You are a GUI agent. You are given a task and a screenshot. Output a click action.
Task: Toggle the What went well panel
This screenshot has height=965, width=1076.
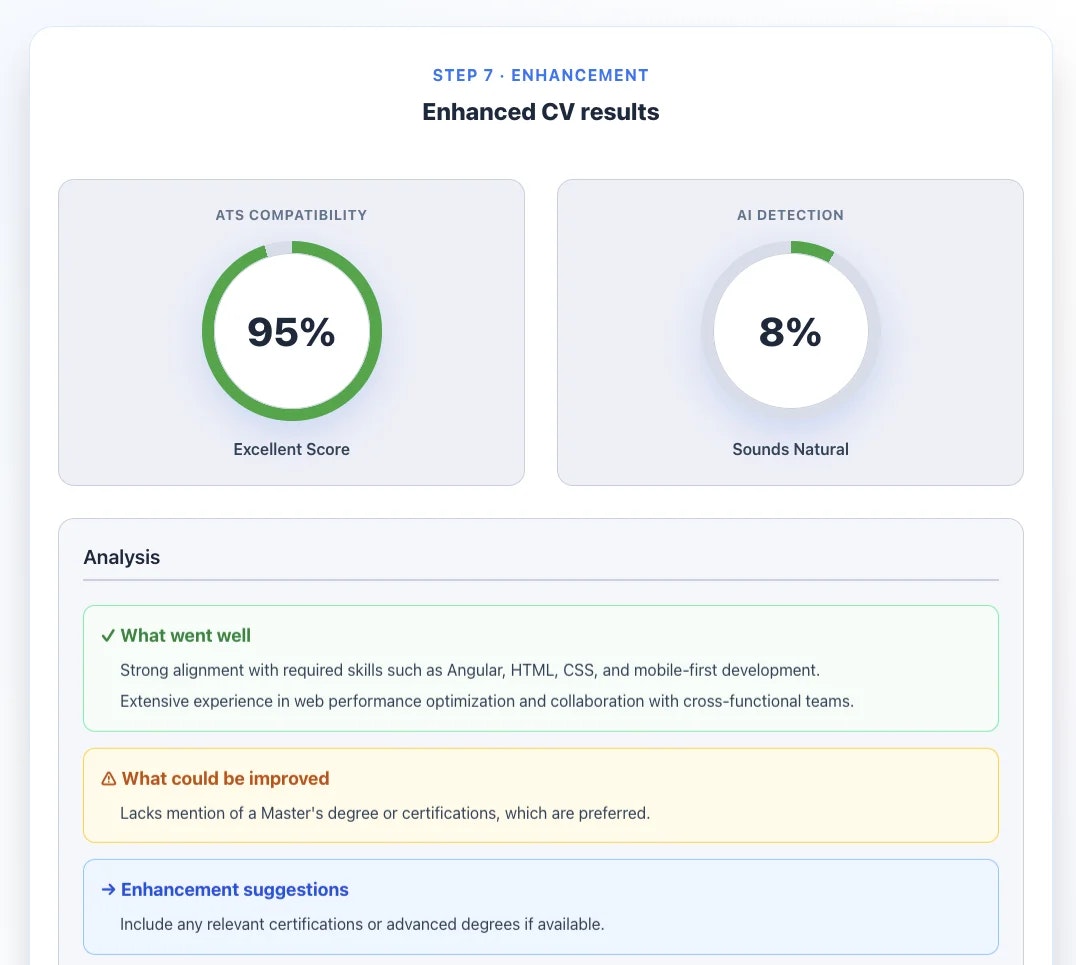540,667
